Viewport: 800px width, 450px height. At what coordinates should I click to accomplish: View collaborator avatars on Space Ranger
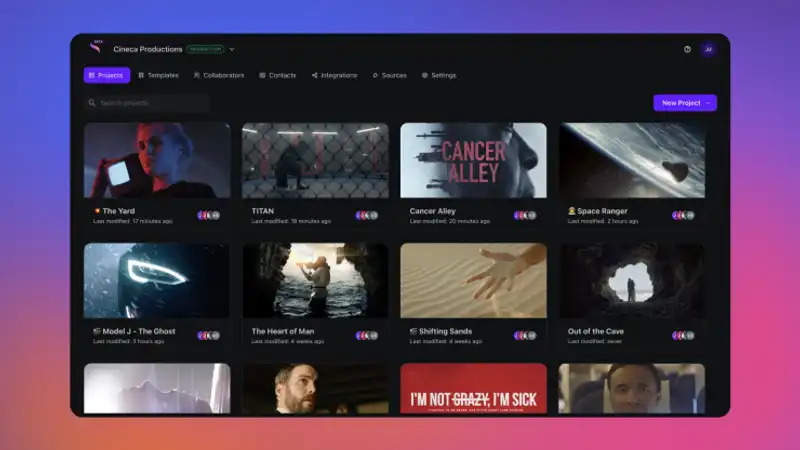coord(683,215)
